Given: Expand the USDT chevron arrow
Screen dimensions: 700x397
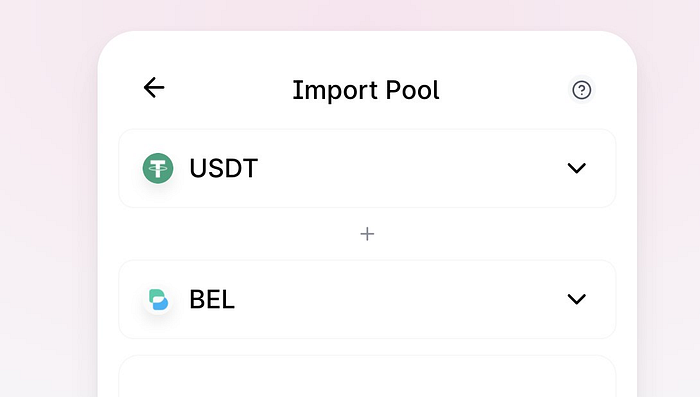Looking at the screenshot, I should (x=576, y=168).
